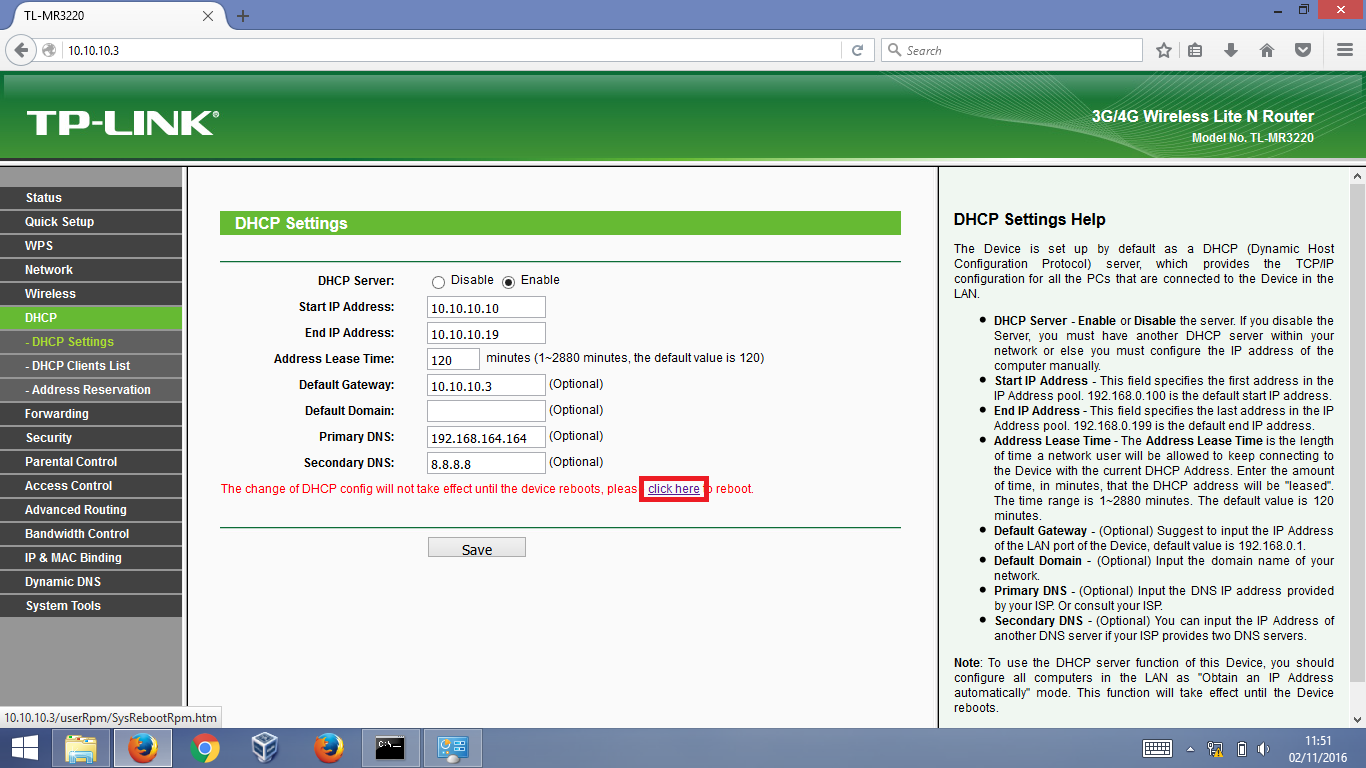Click the Address Lease Time field
This screenshot has width=1366, height=768.
tap(453, 359)
